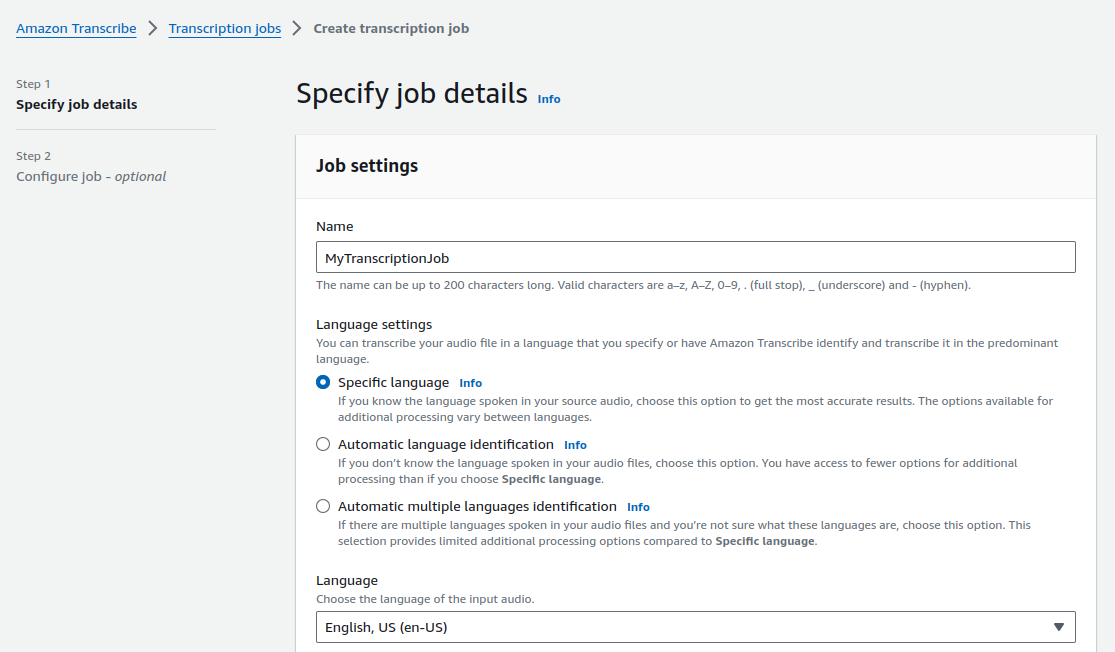Image resolution: width=1115 pixels, height=652 pixels.
Task: Click the chevron after Amazon Transcribe breadcrumb
Action: pos(153,29)
